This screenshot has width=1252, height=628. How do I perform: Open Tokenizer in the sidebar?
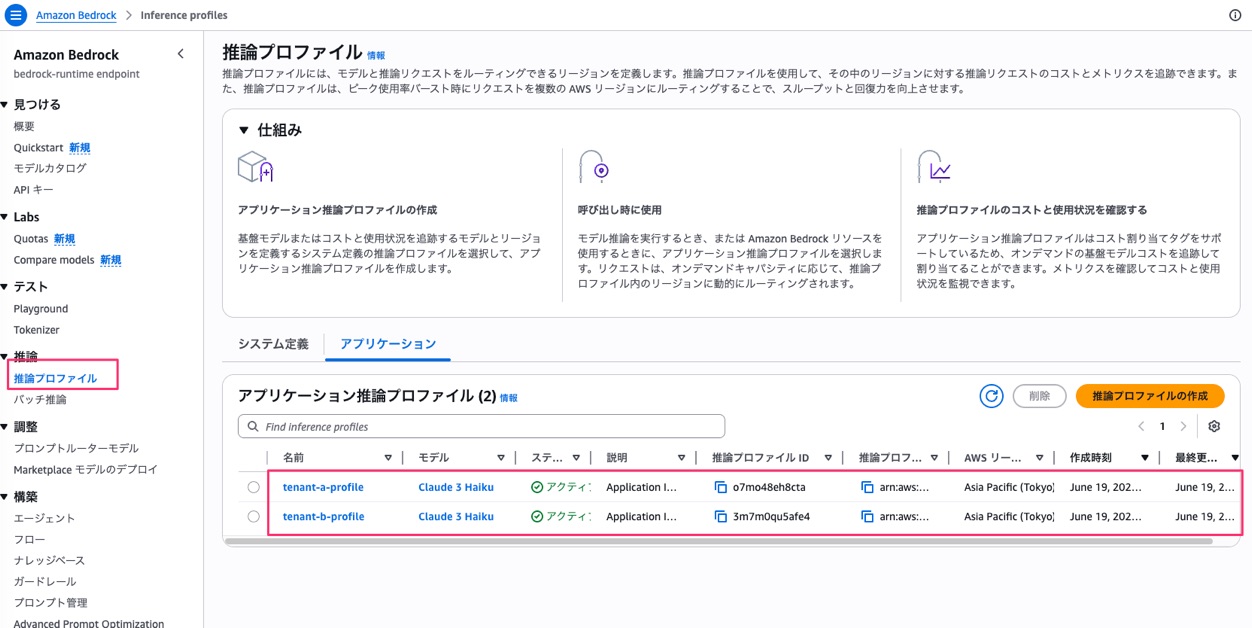click(x=36, y=330)
